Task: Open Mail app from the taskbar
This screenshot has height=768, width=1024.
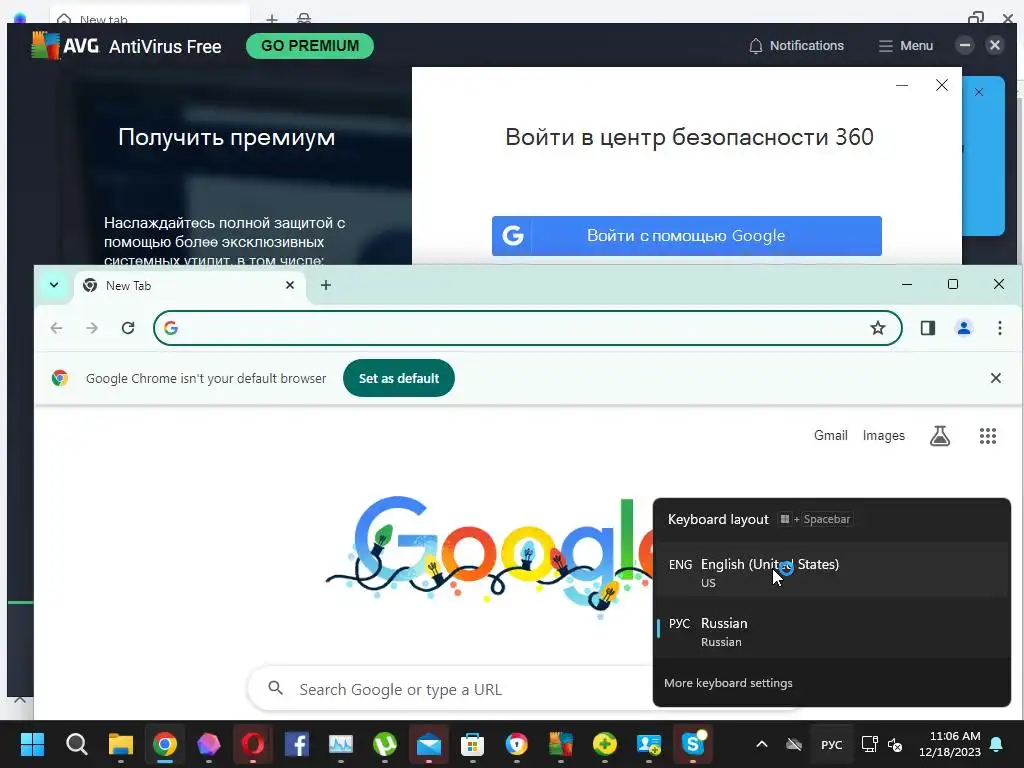Action: click(x=429, y=744)
